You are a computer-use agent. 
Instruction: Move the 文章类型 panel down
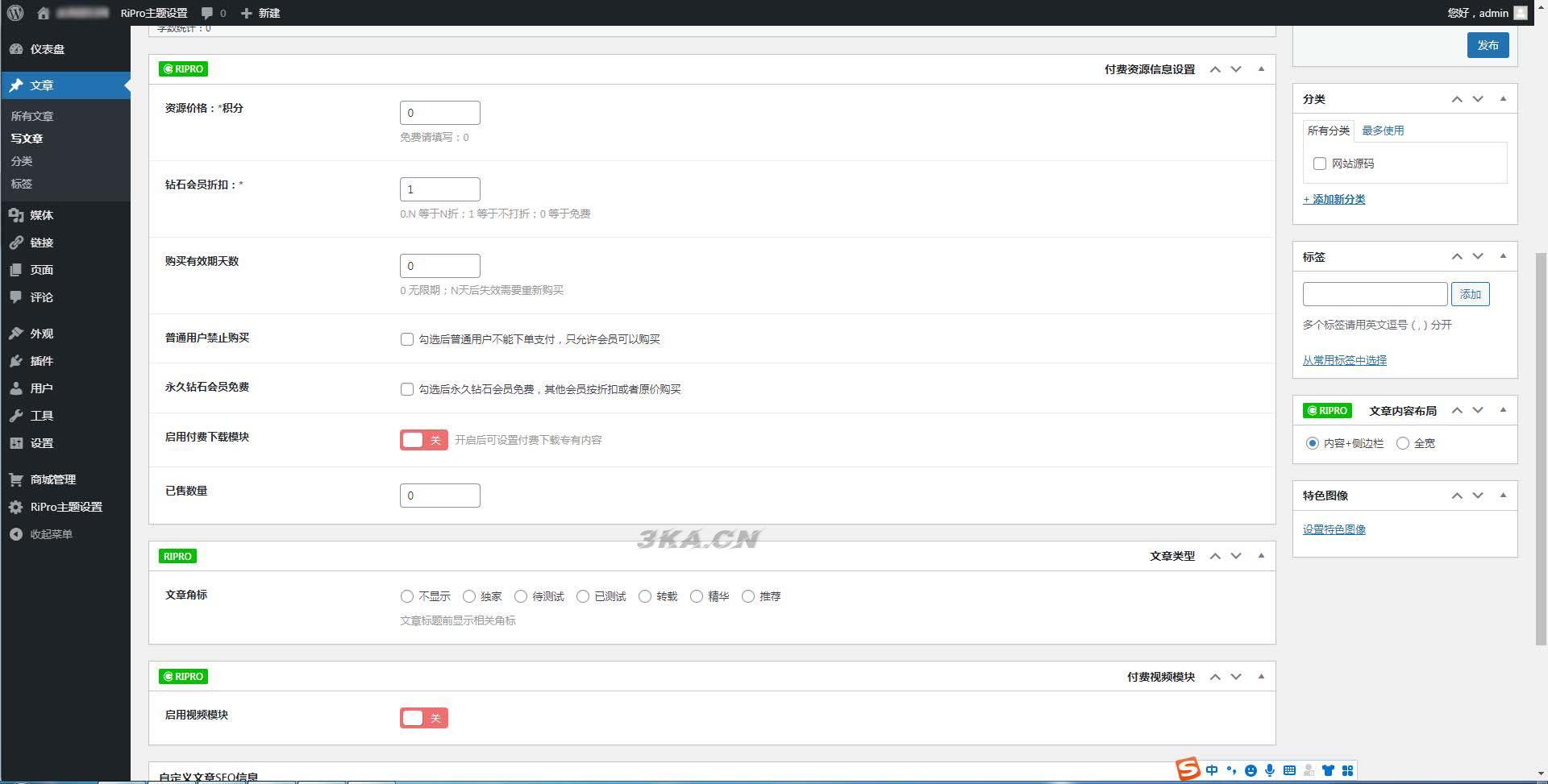pos(1236,556)
